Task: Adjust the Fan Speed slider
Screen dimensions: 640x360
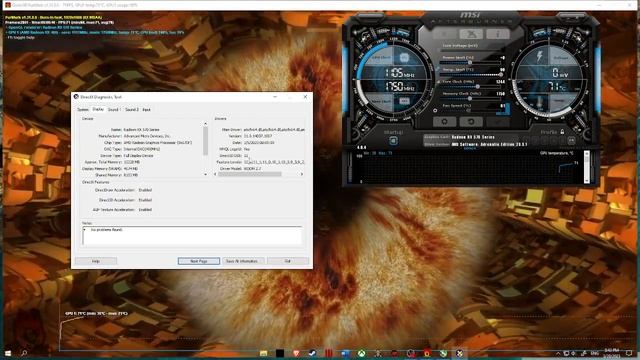Action: [469, 110]
